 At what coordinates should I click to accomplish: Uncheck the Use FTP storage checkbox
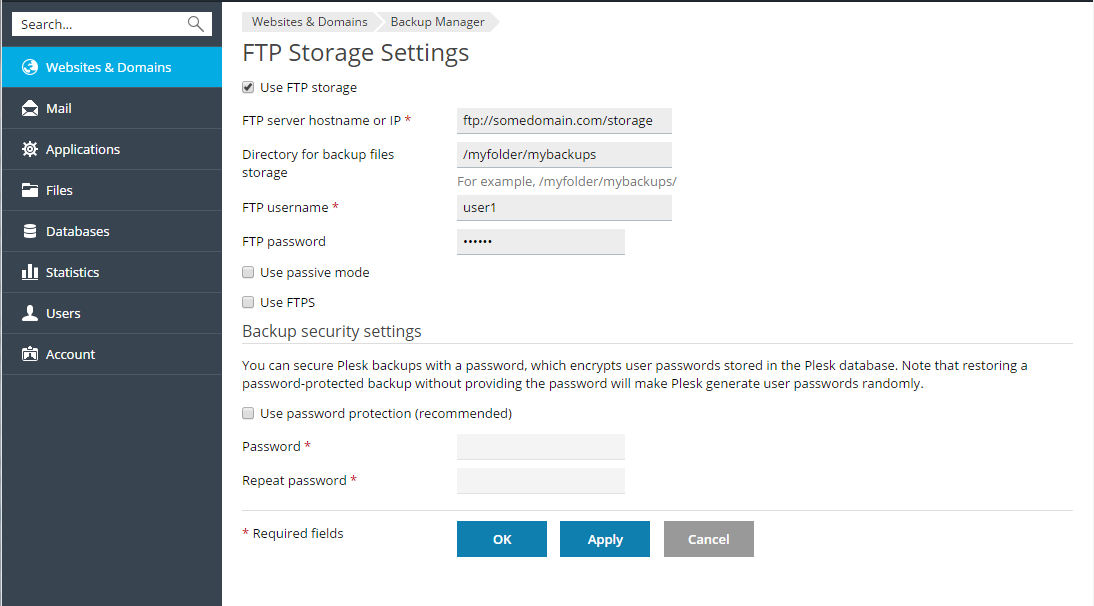248,87
